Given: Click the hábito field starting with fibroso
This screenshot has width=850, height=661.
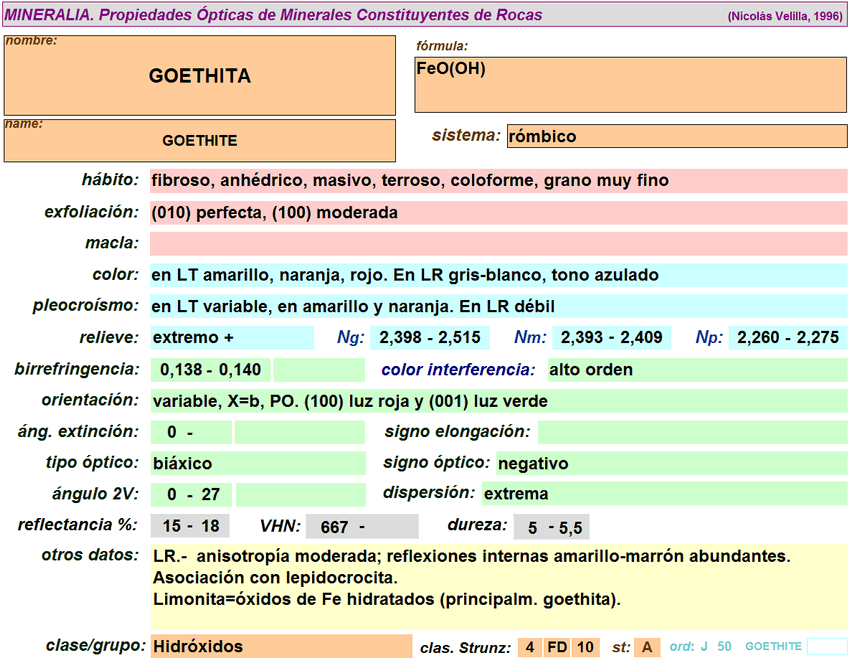Looking at the screenshot, I should pyautogui.click(x=498, y=181).
